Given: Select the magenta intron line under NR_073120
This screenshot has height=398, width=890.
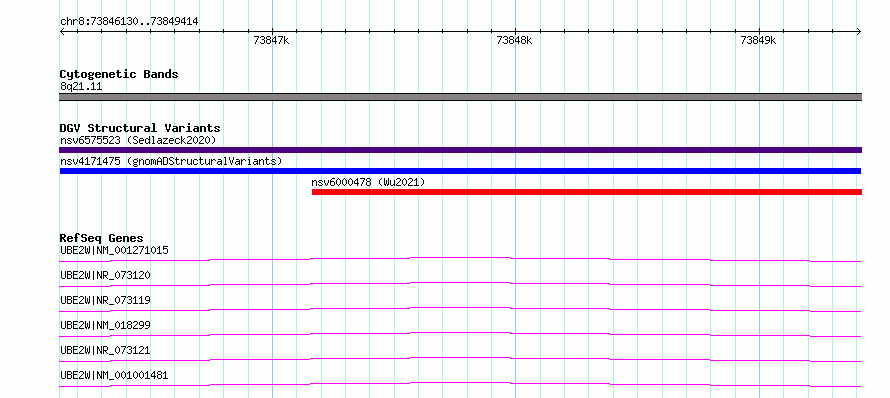Looking at the screenshot, I should [x=460, y=284].
